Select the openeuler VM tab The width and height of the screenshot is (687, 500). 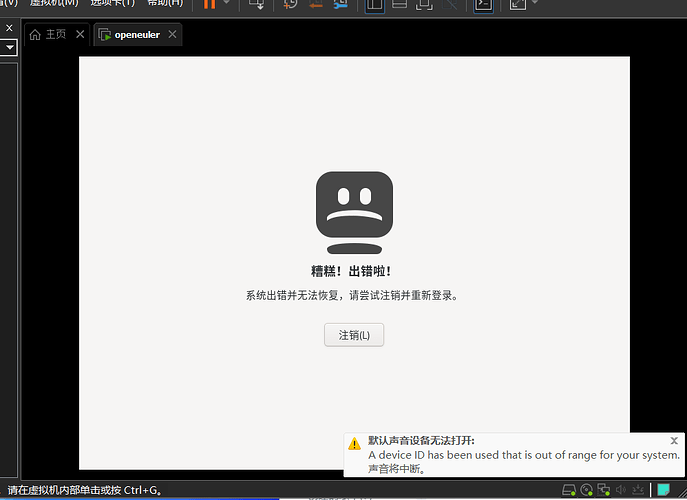[x=137, y=35]
